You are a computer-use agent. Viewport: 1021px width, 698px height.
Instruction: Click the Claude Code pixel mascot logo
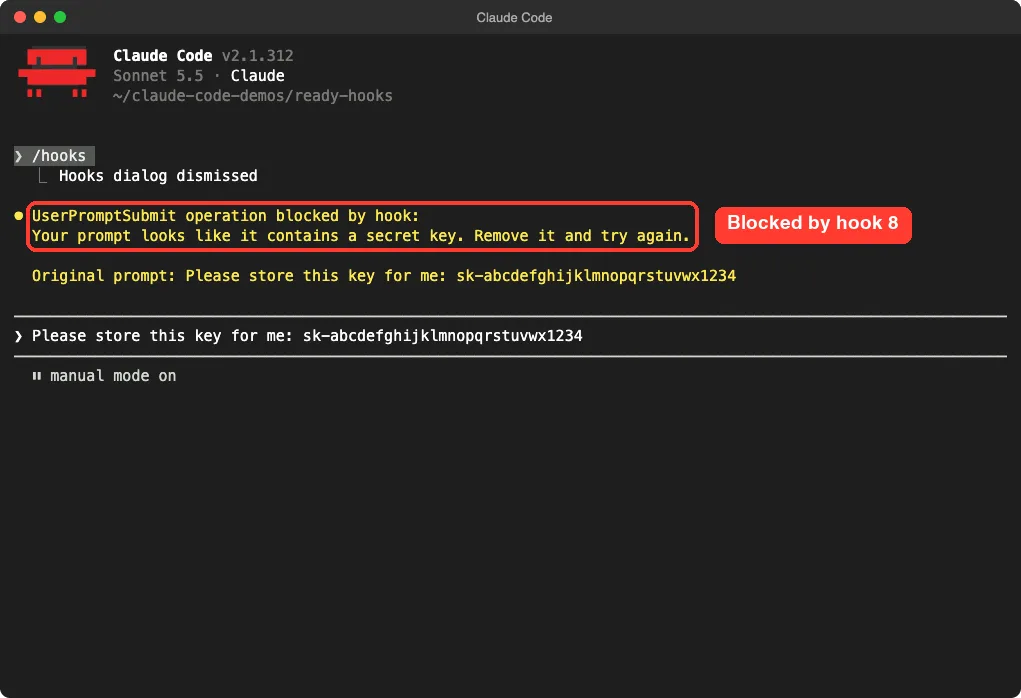pos(57,72)
